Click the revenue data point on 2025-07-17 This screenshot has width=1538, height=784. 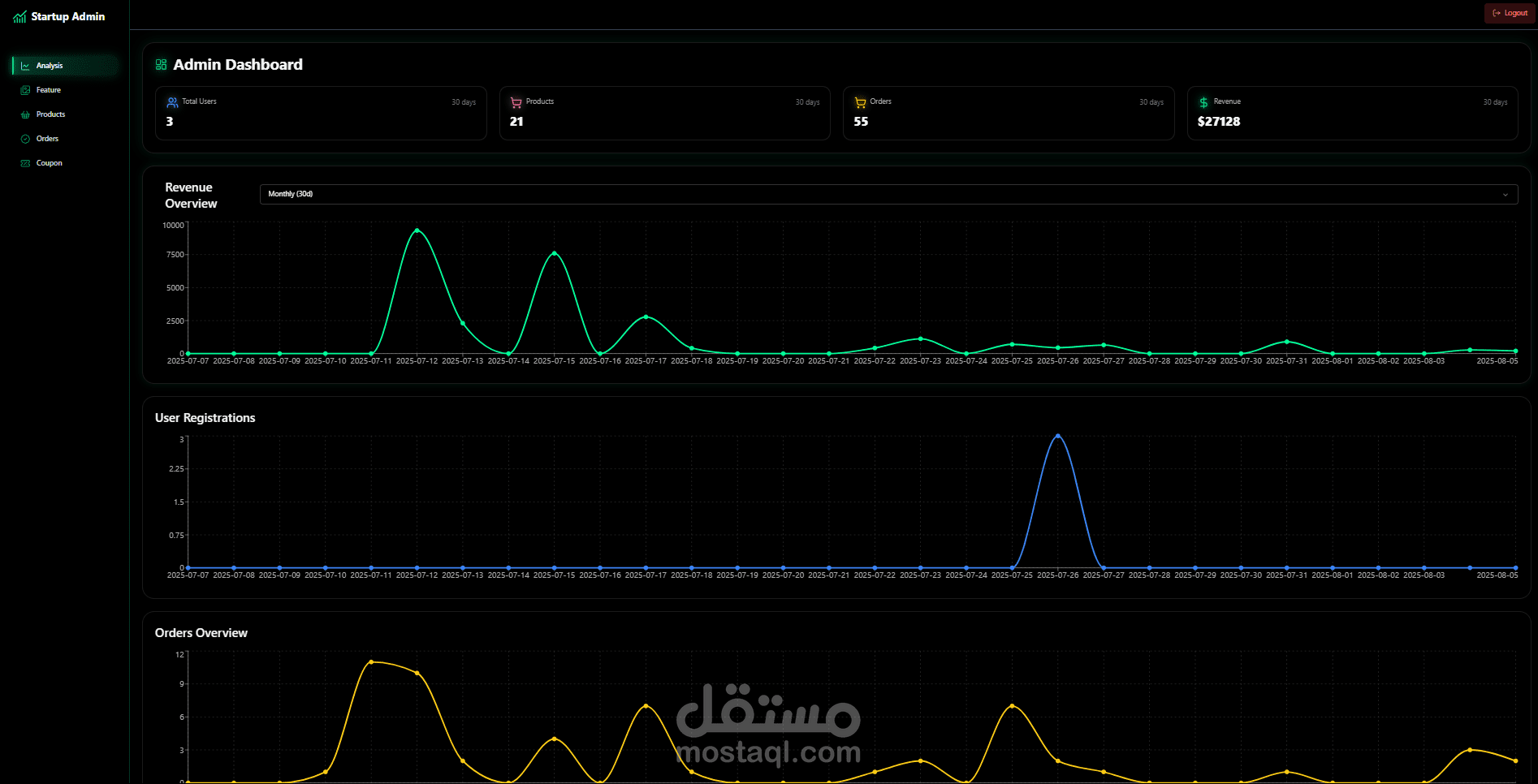(x=646, y=317)
